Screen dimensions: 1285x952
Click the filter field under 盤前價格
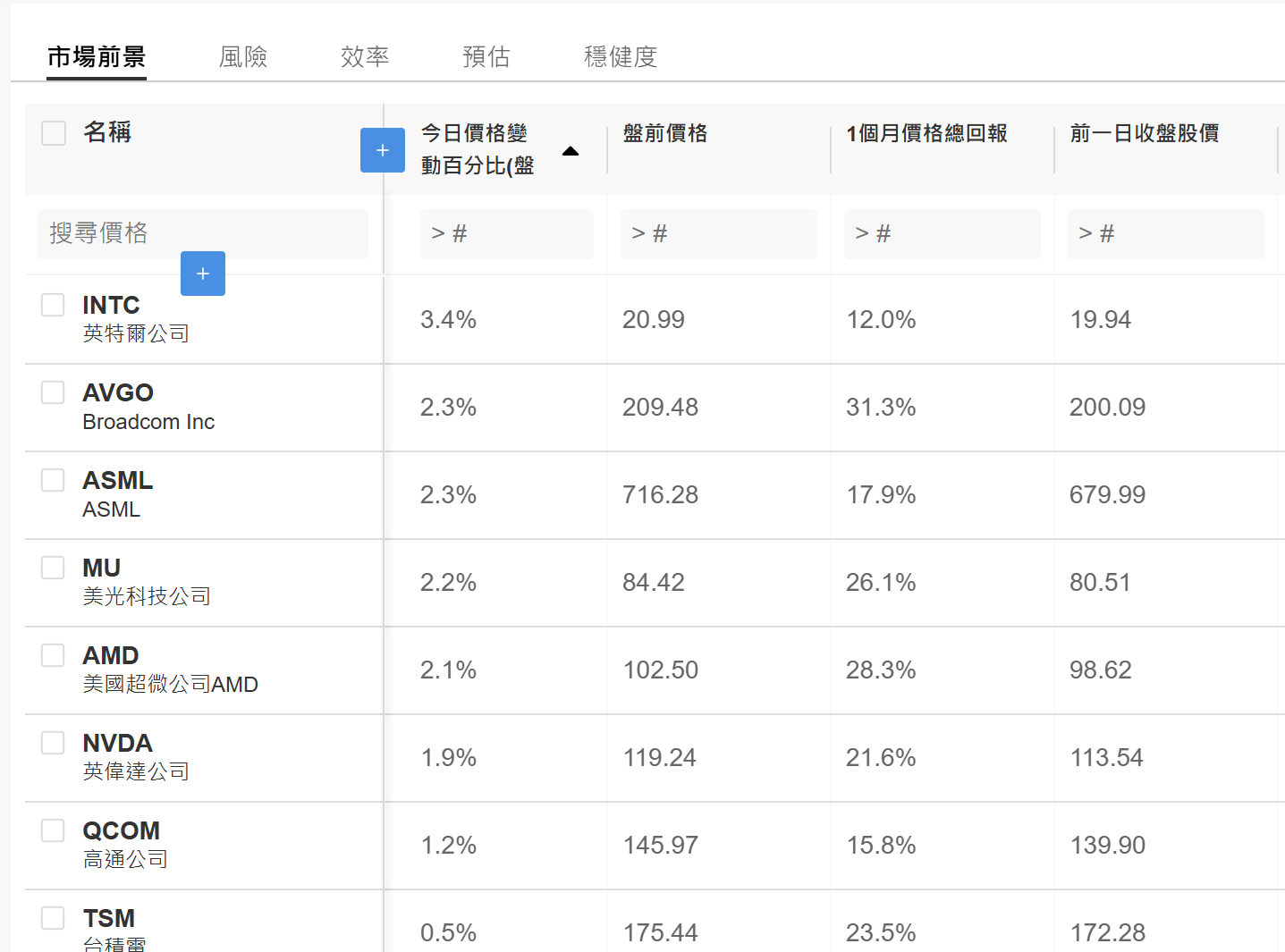[719, 234]
